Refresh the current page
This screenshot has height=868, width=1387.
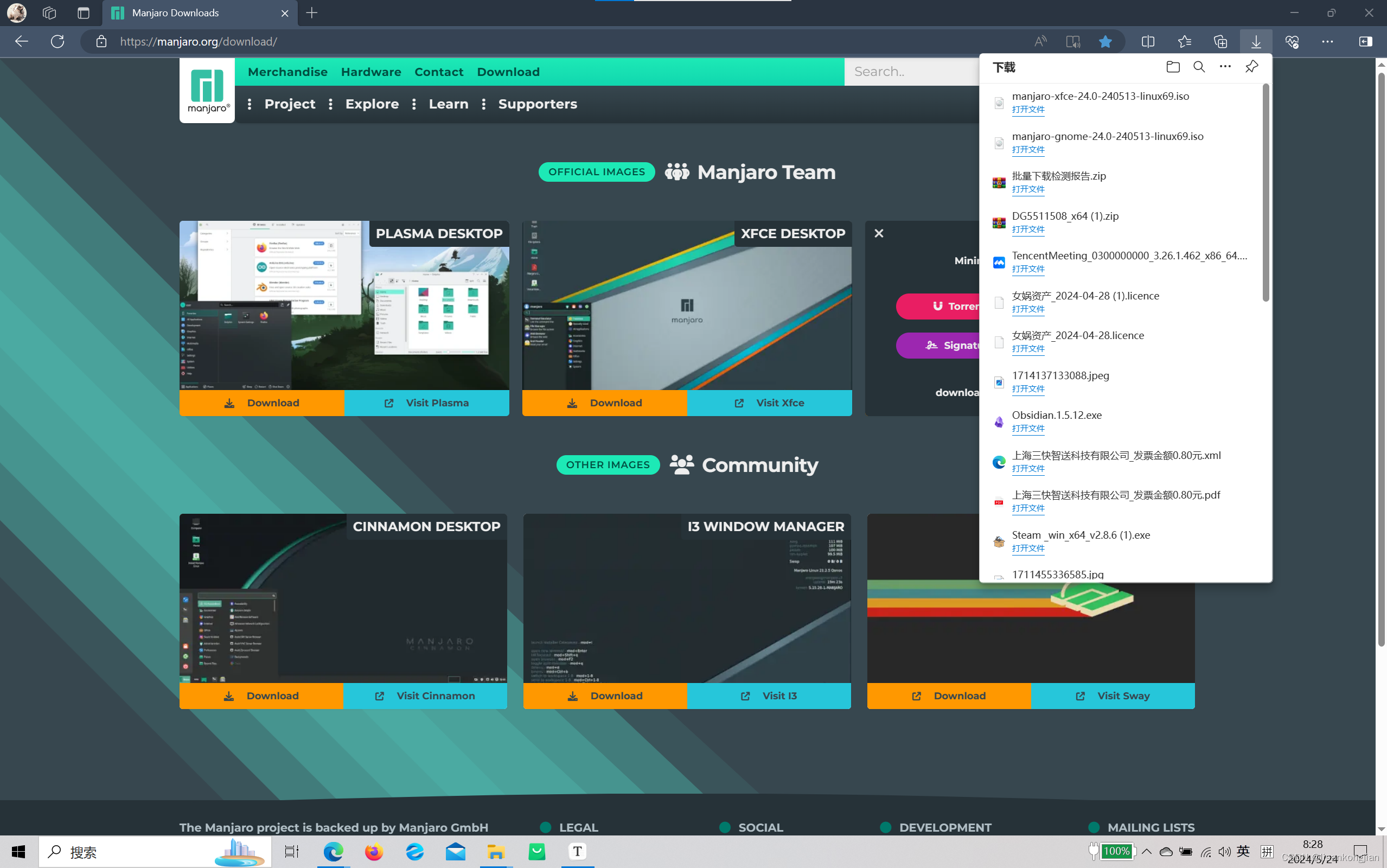[56, 41]
